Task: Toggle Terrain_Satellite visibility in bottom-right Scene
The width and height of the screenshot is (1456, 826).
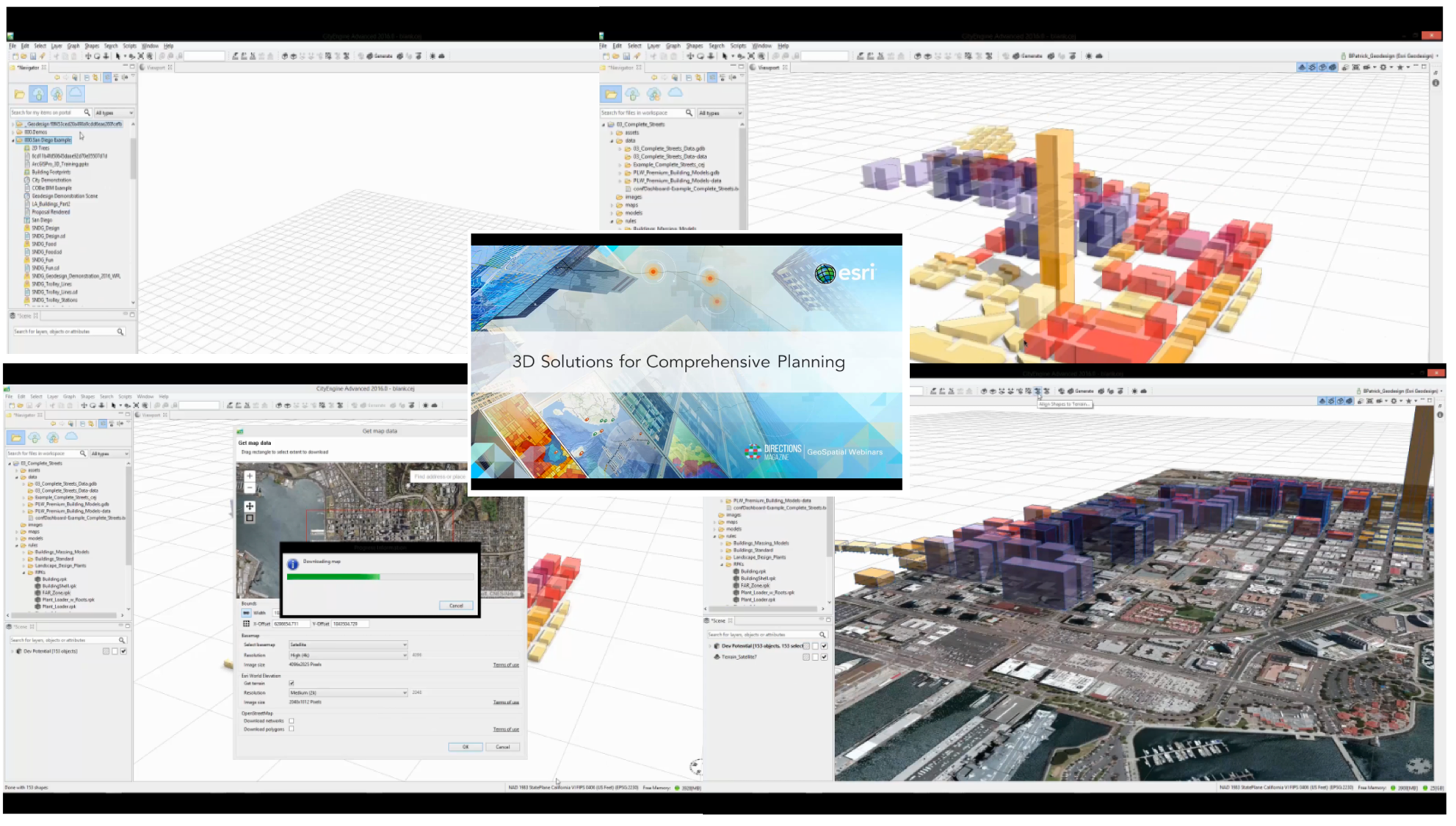Action: tap(824, 657)
